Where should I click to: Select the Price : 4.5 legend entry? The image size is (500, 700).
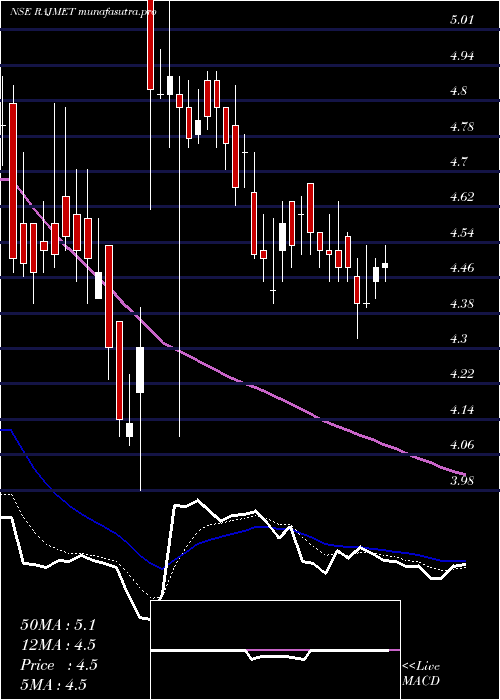[59, 665]
